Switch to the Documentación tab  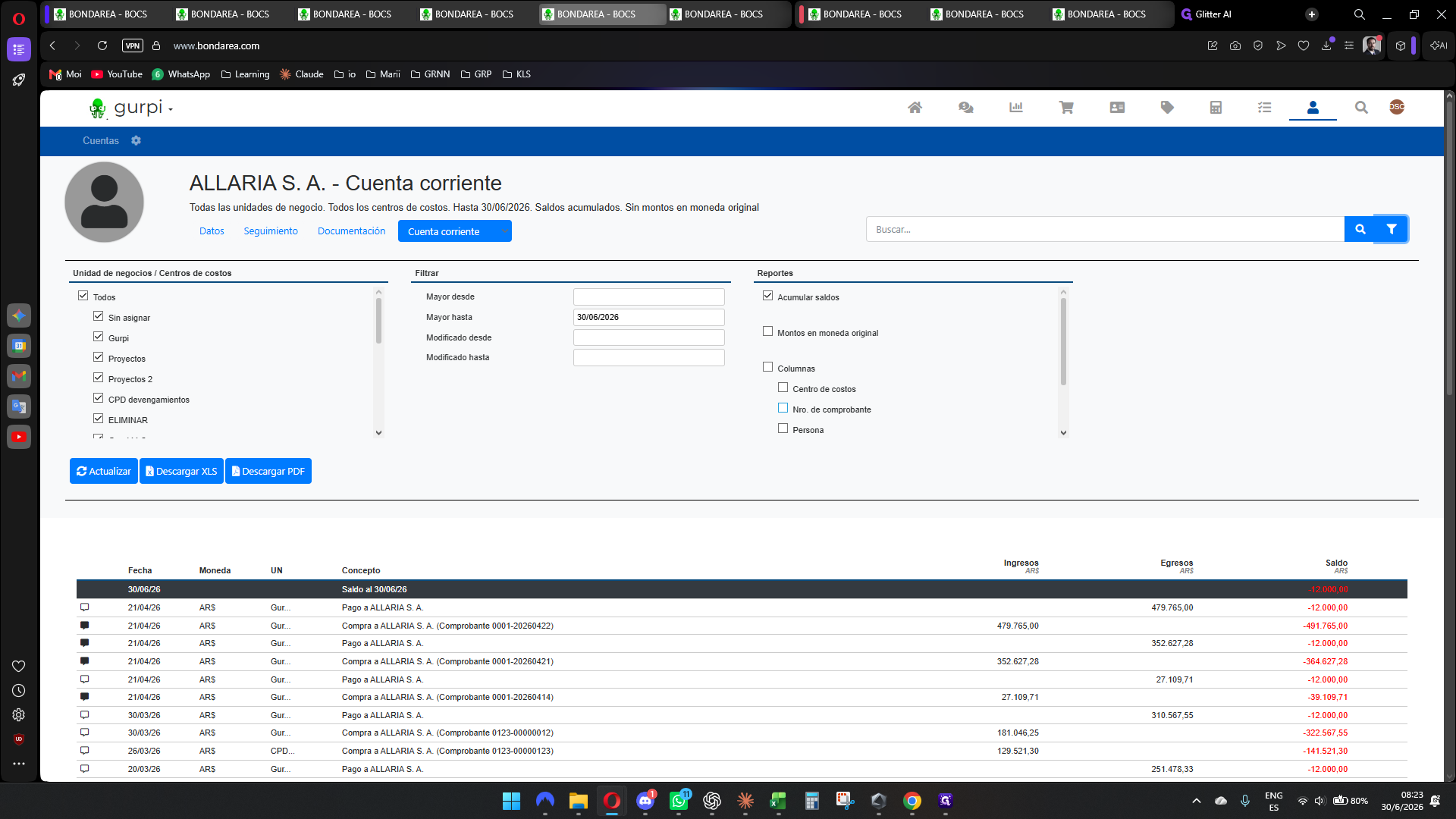351,231
